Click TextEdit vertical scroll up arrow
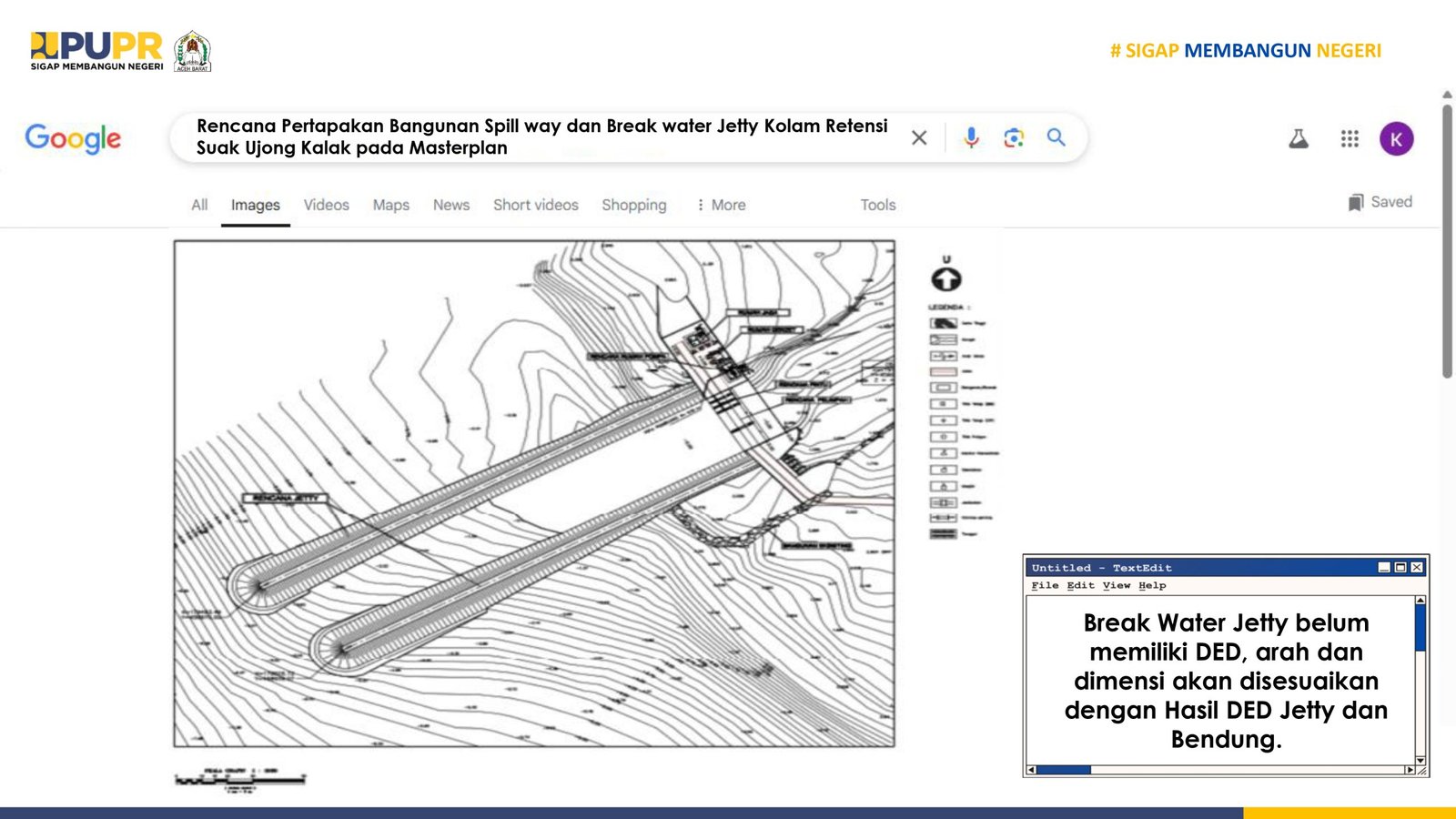Screen dimensions: 1456x819 1421,601
